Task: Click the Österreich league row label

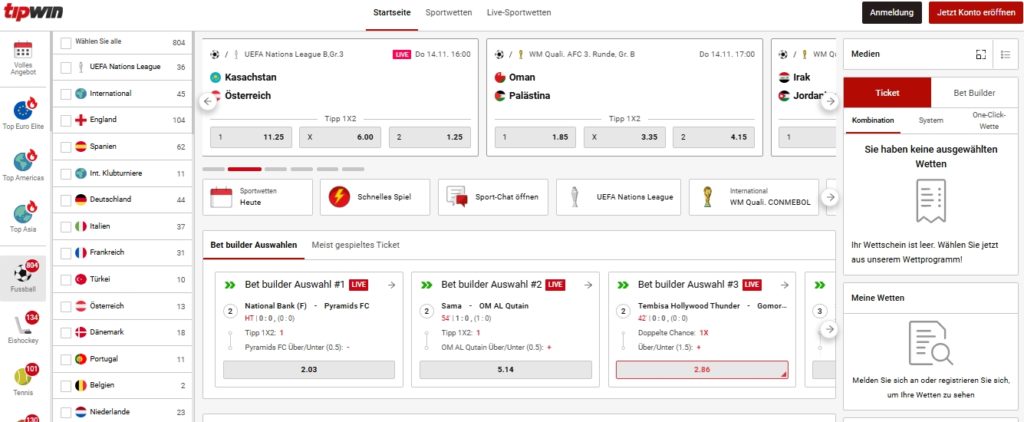Action: (x=107, y=306)
